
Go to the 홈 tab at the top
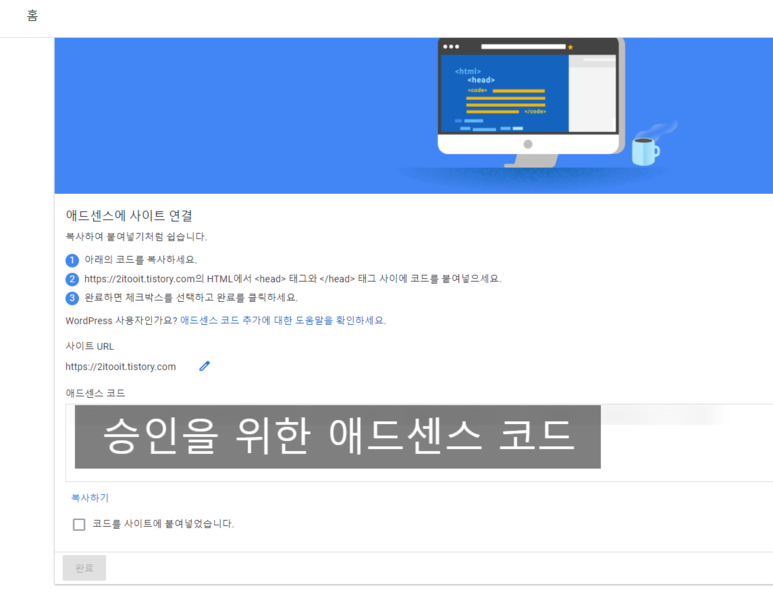pos(32,16)
